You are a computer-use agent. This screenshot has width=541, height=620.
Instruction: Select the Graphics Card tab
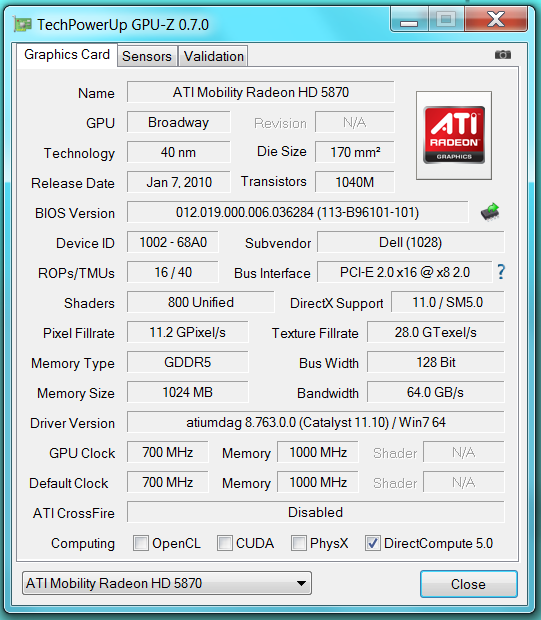point(67,55)
